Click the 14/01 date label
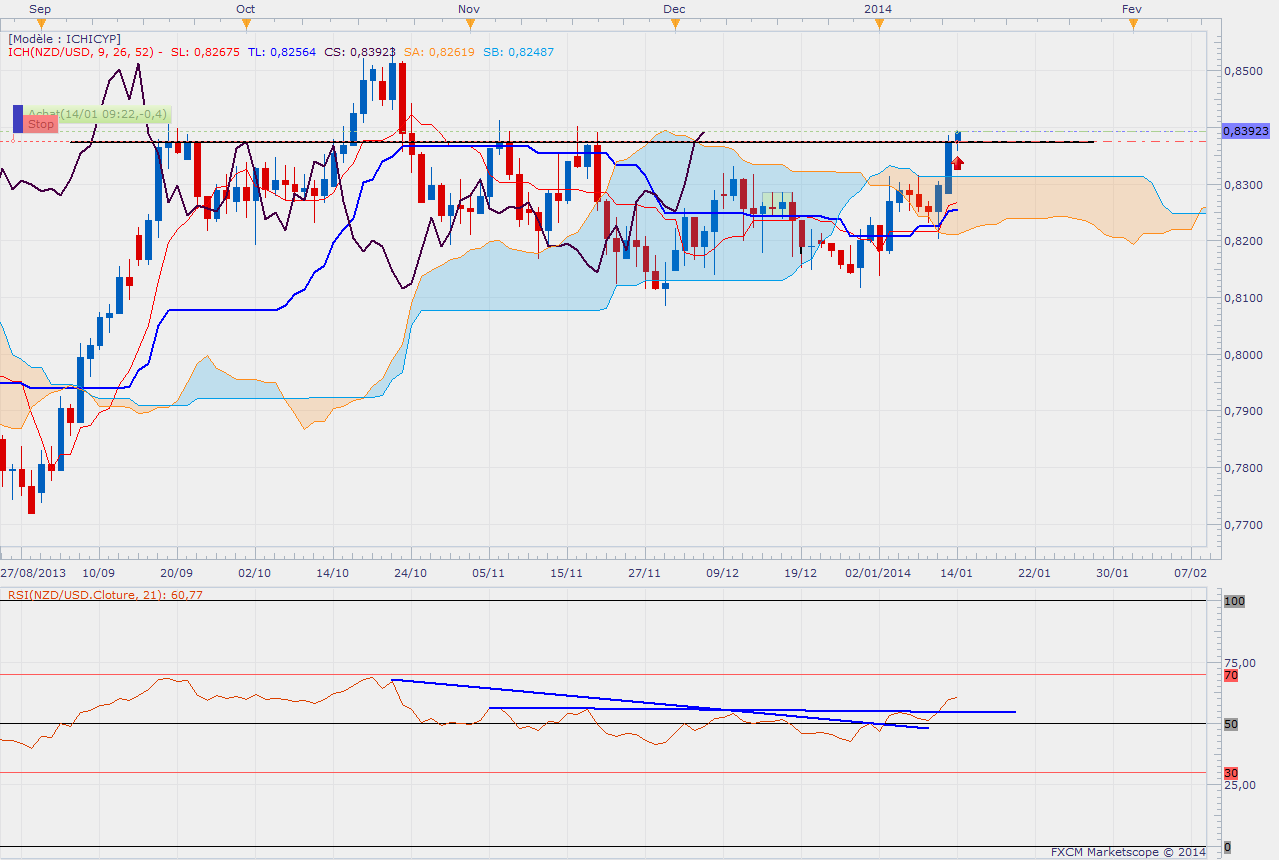This screenshot has width=1279, height=860. coord(957,573)
